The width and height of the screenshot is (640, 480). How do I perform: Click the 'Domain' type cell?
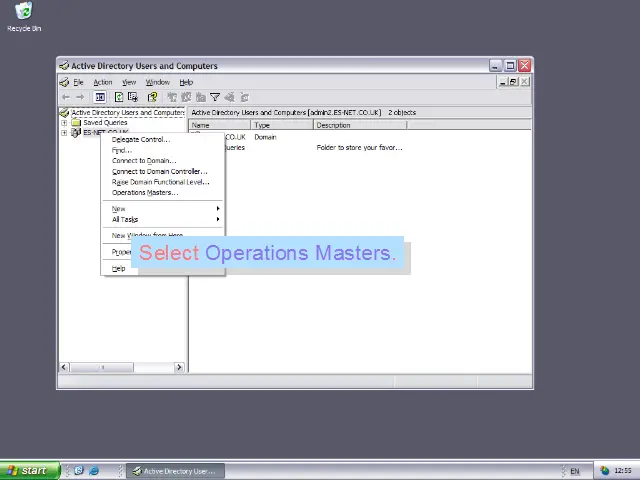[265, 137]
